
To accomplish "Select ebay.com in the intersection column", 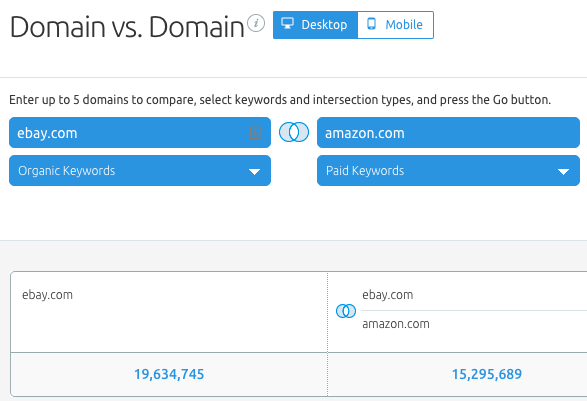I will click(x=387, y=295).
